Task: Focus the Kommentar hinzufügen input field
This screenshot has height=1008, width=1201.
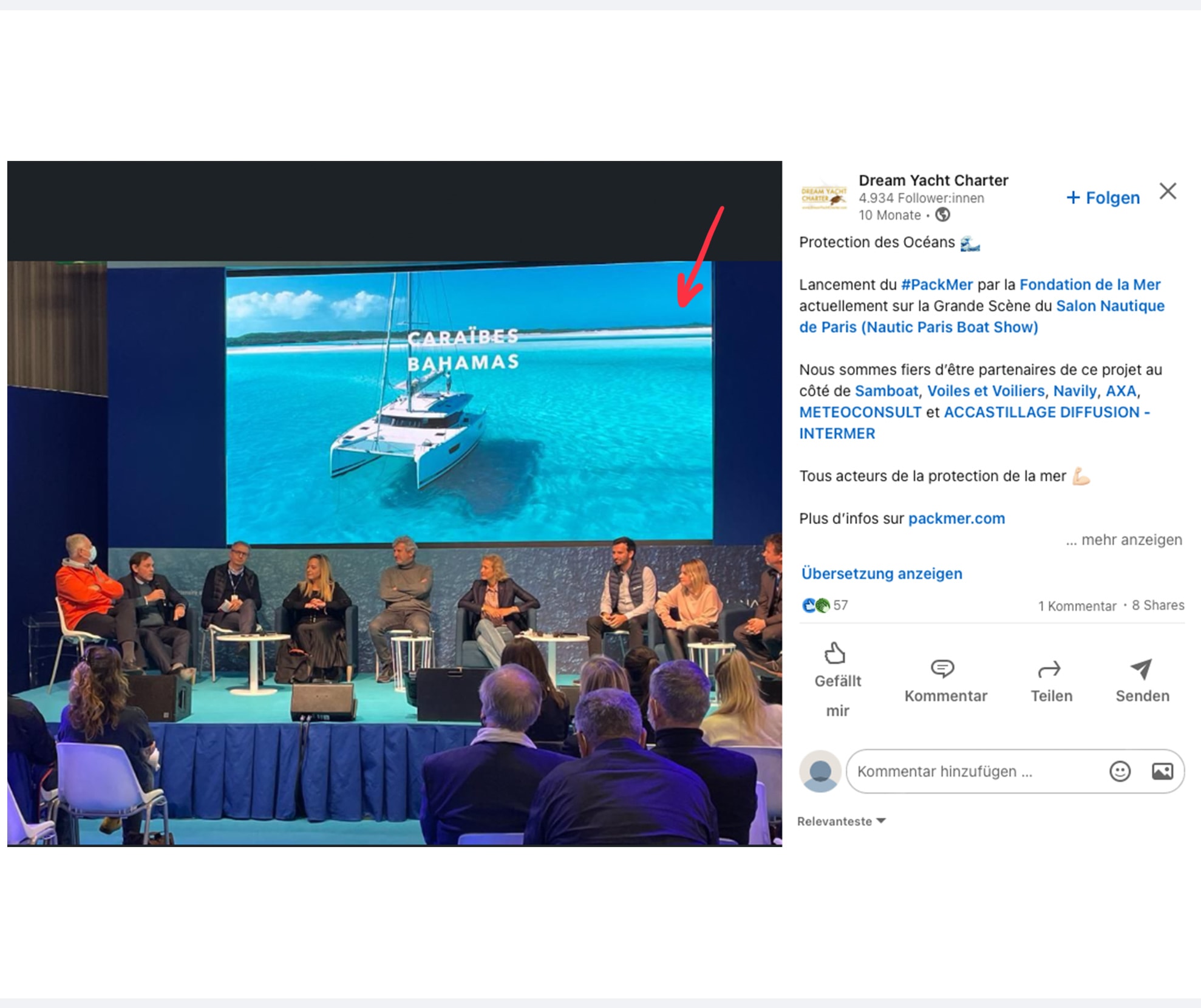Action: (x=1015, y=771)
